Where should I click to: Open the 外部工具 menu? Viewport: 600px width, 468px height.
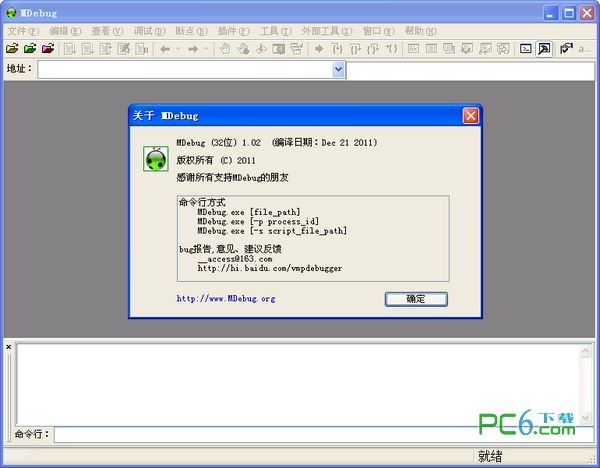tap(327, 31)
